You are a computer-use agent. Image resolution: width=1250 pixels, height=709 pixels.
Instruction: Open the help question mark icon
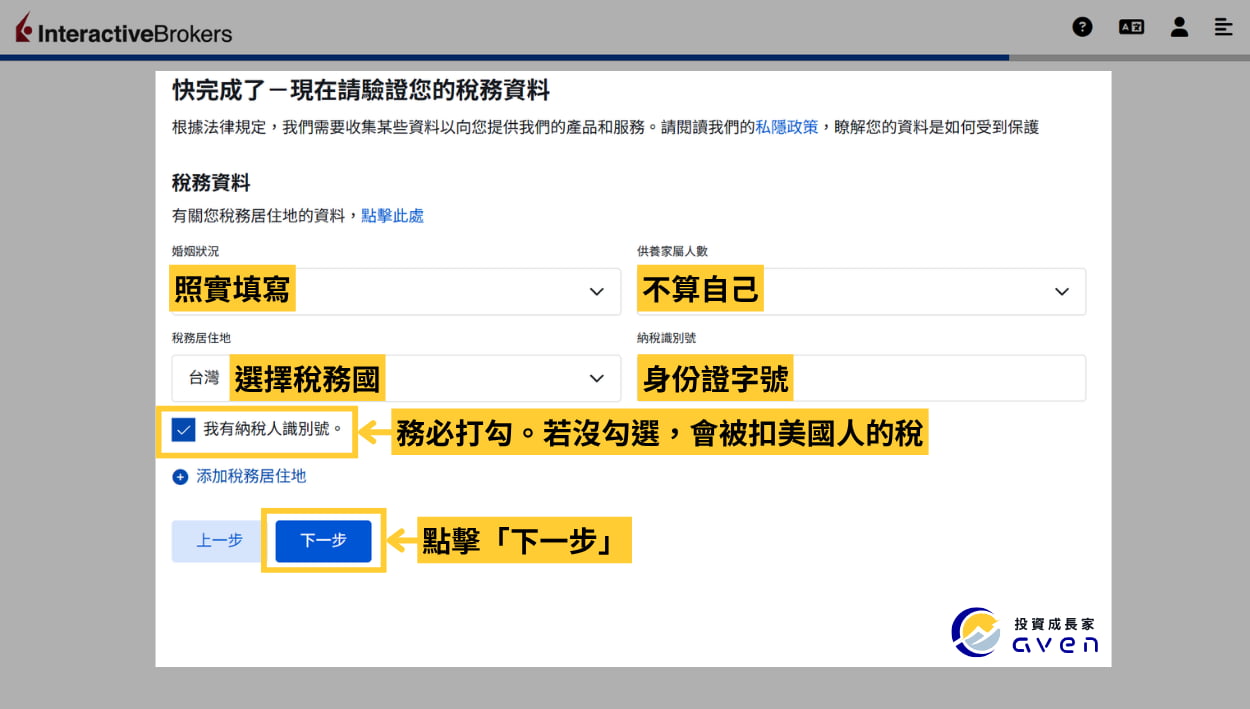[1082, 27]
